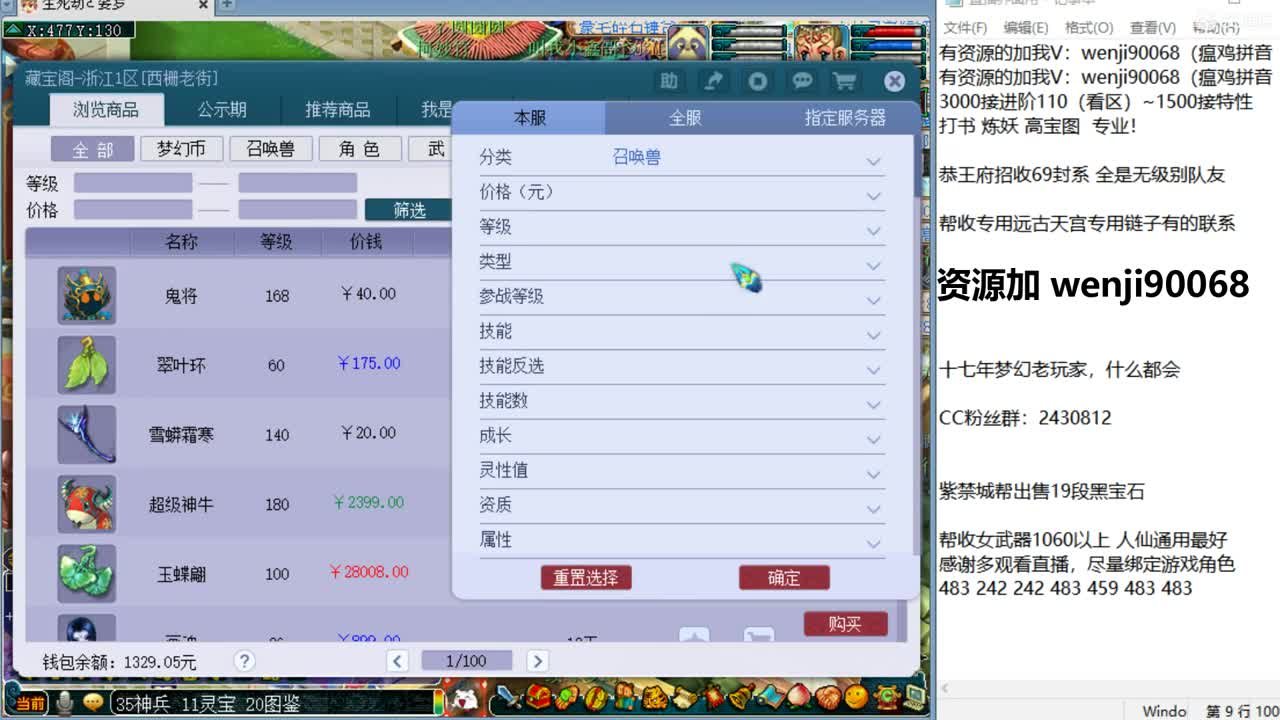Go to next page arrow

[x=537, y=661]
